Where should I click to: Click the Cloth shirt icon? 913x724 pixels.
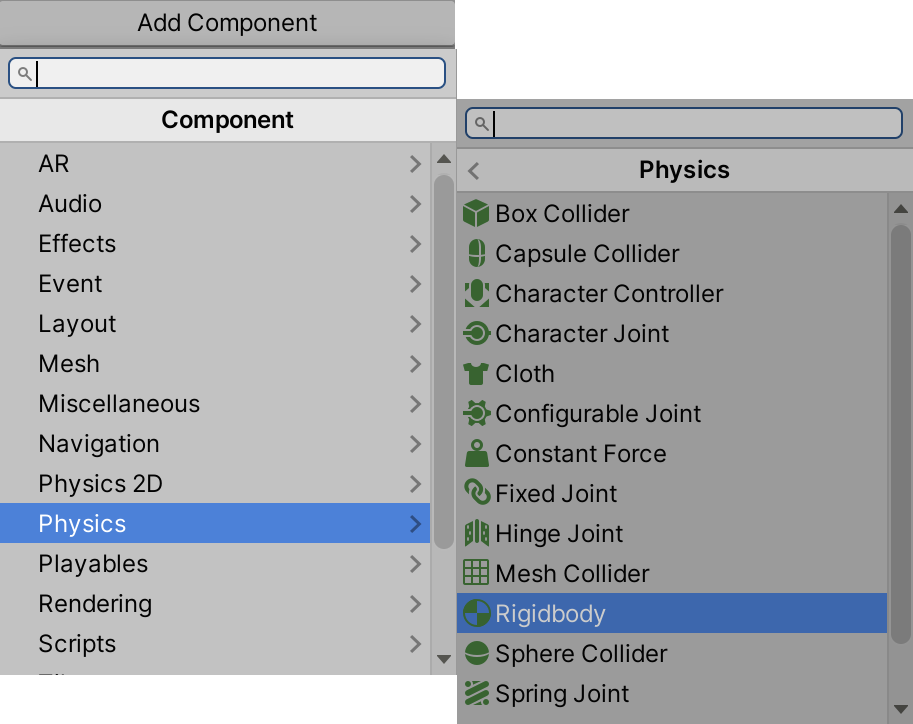(x=477, y=374)
